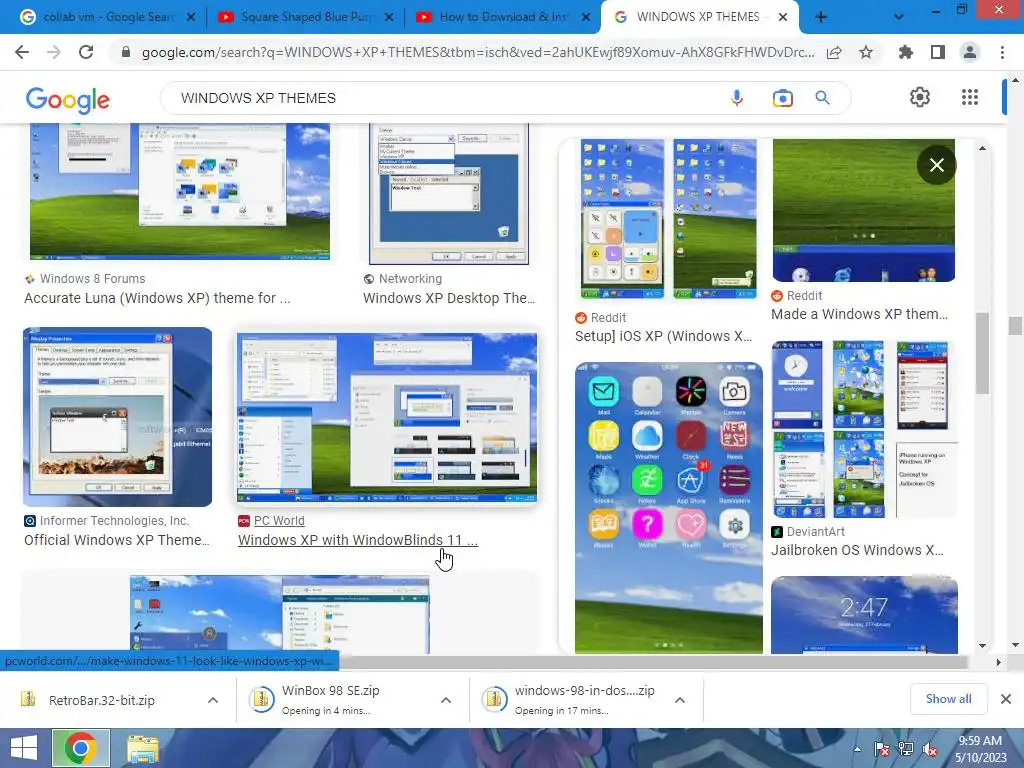Open a new browser tab

pyautogui.click(x=821, y=18)
